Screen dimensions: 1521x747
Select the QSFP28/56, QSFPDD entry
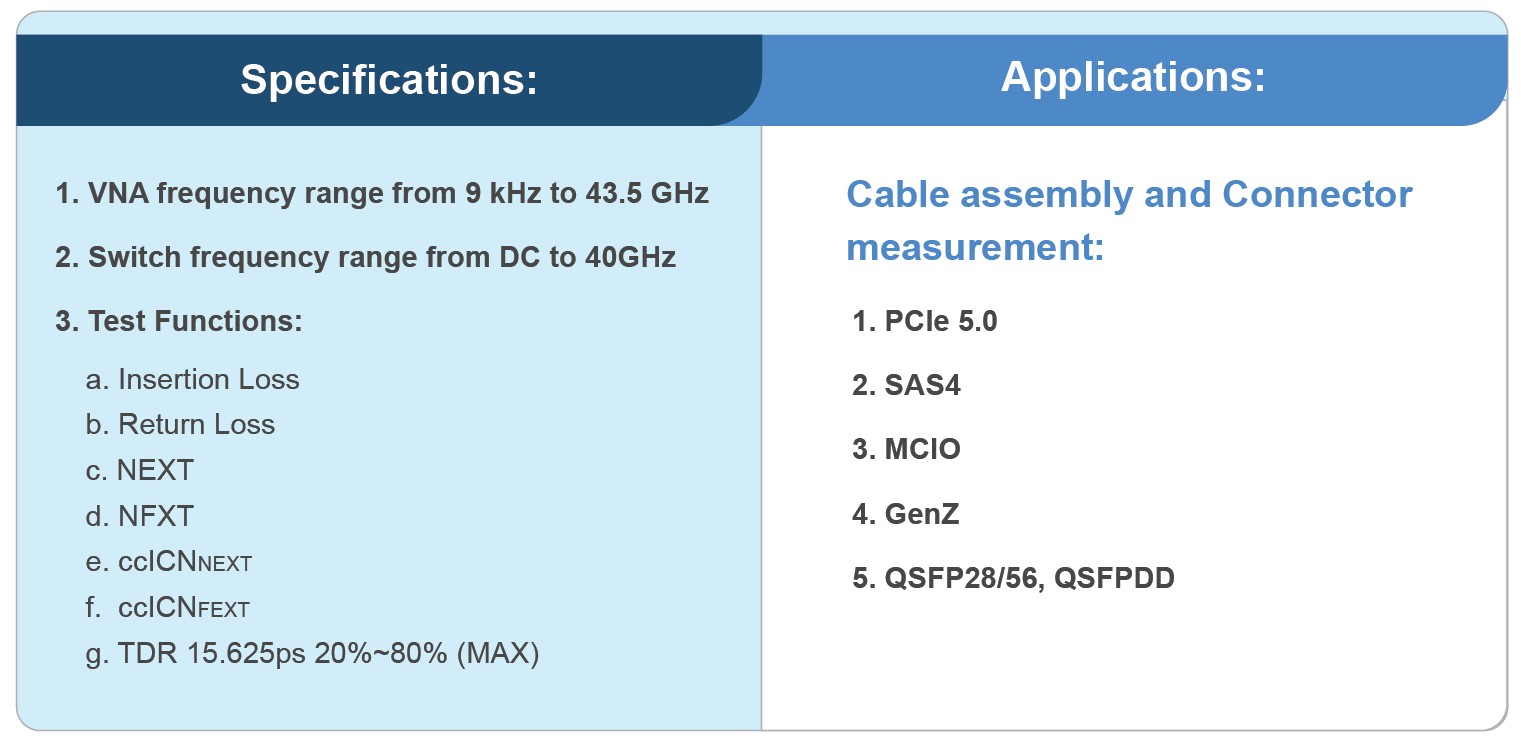click(1013, 578)
